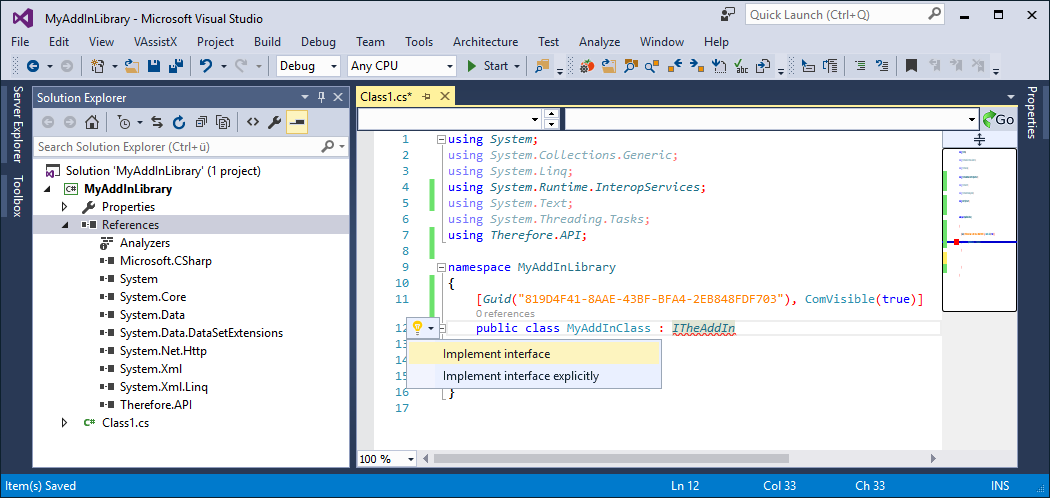Expand the Class1.cs node in the tree

[x=65, y=422]
